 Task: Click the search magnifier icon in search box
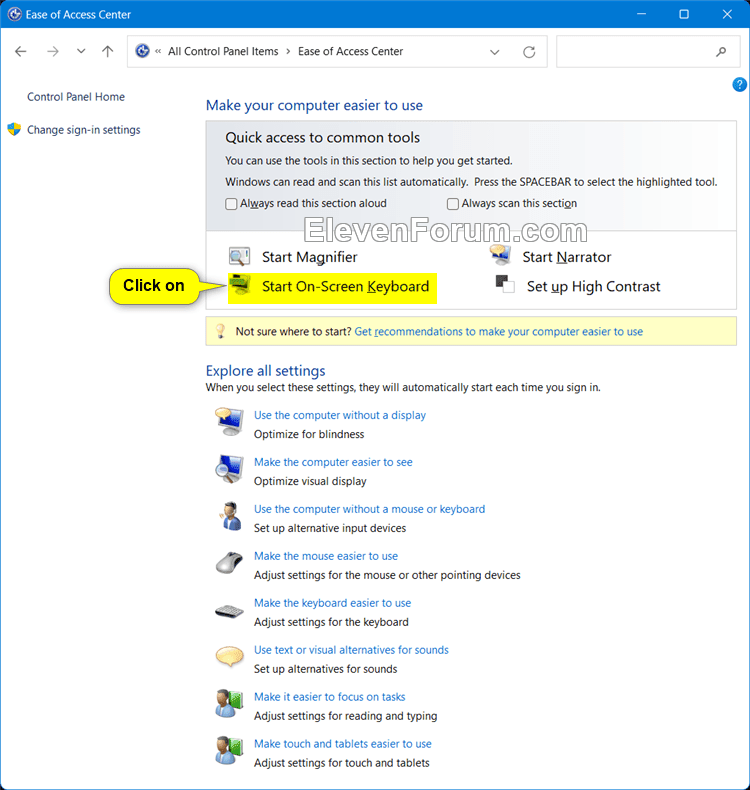pyautogui.click(x=721, y=51)
